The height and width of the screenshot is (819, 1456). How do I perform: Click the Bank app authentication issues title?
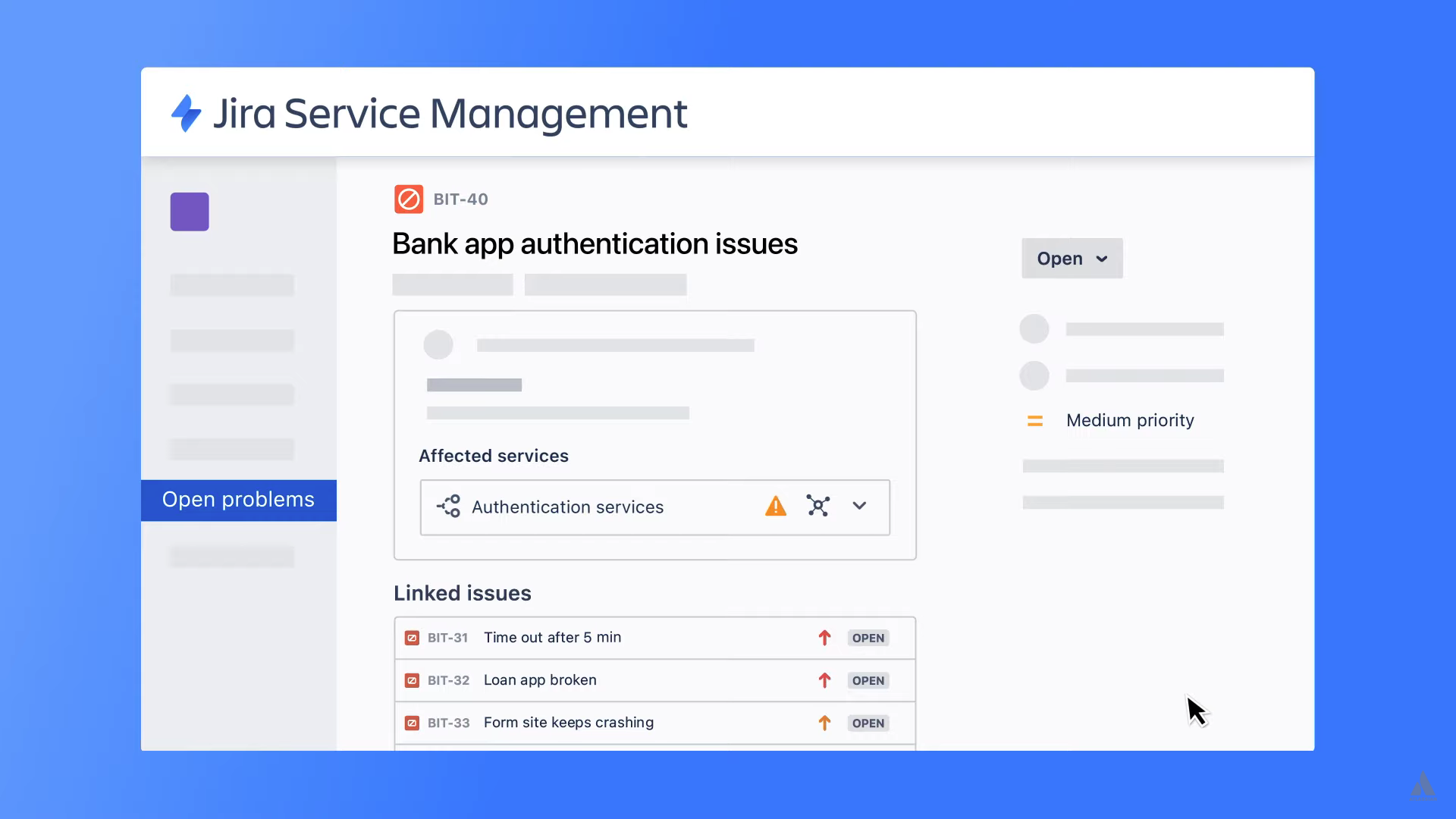click(595, 244)
